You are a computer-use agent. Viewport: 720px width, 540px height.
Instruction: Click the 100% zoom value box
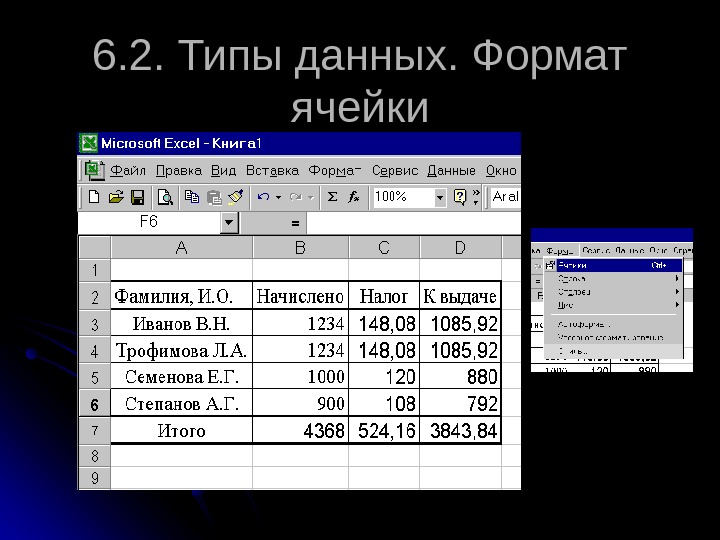403,197
